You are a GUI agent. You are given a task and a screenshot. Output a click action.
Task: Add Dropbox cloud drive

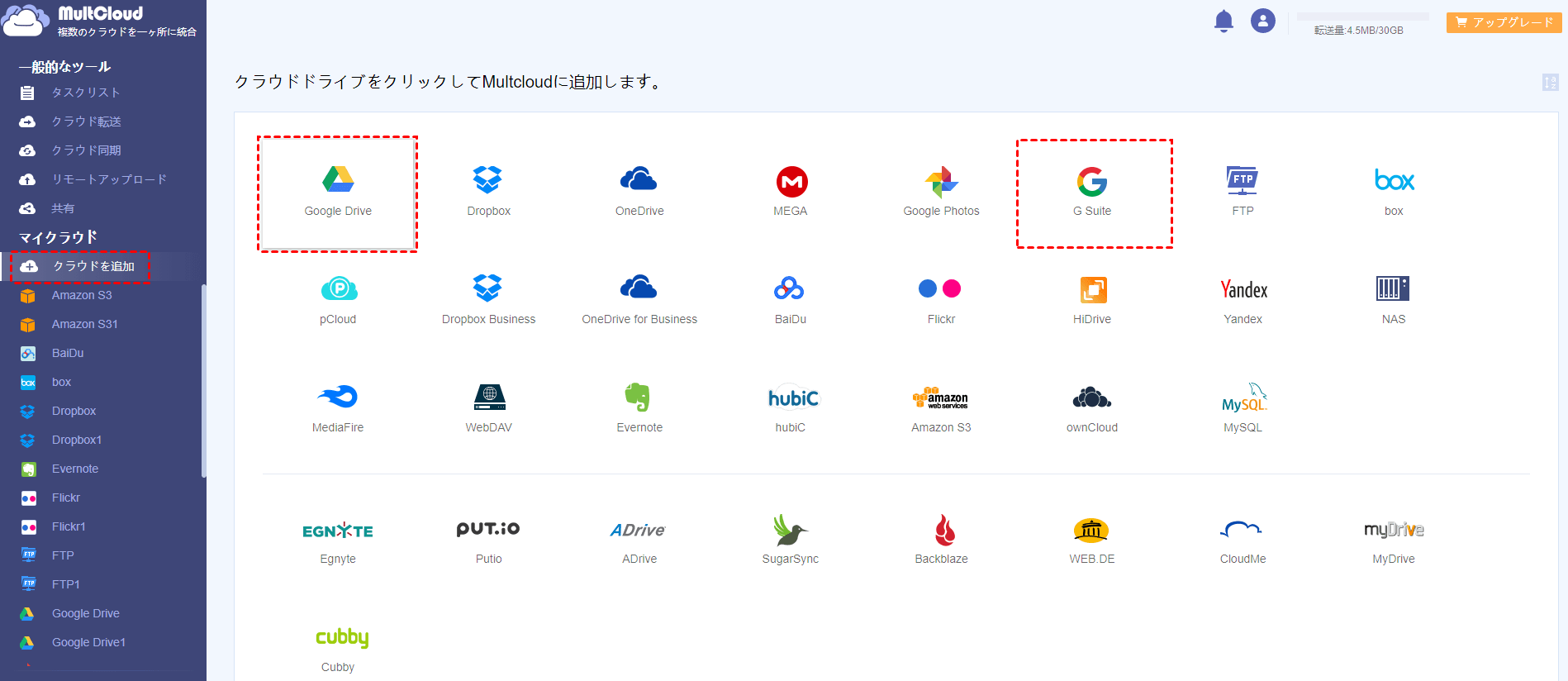pos(488,193)
